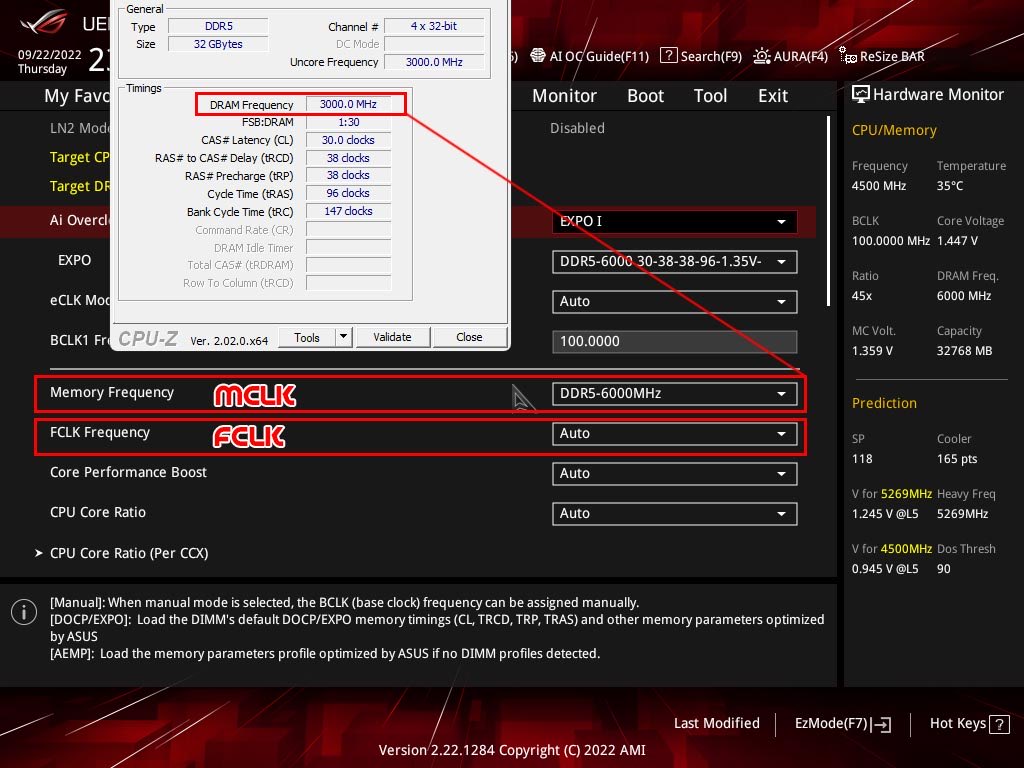Click the CPU-Z Validate button

(x=392, y=337)
